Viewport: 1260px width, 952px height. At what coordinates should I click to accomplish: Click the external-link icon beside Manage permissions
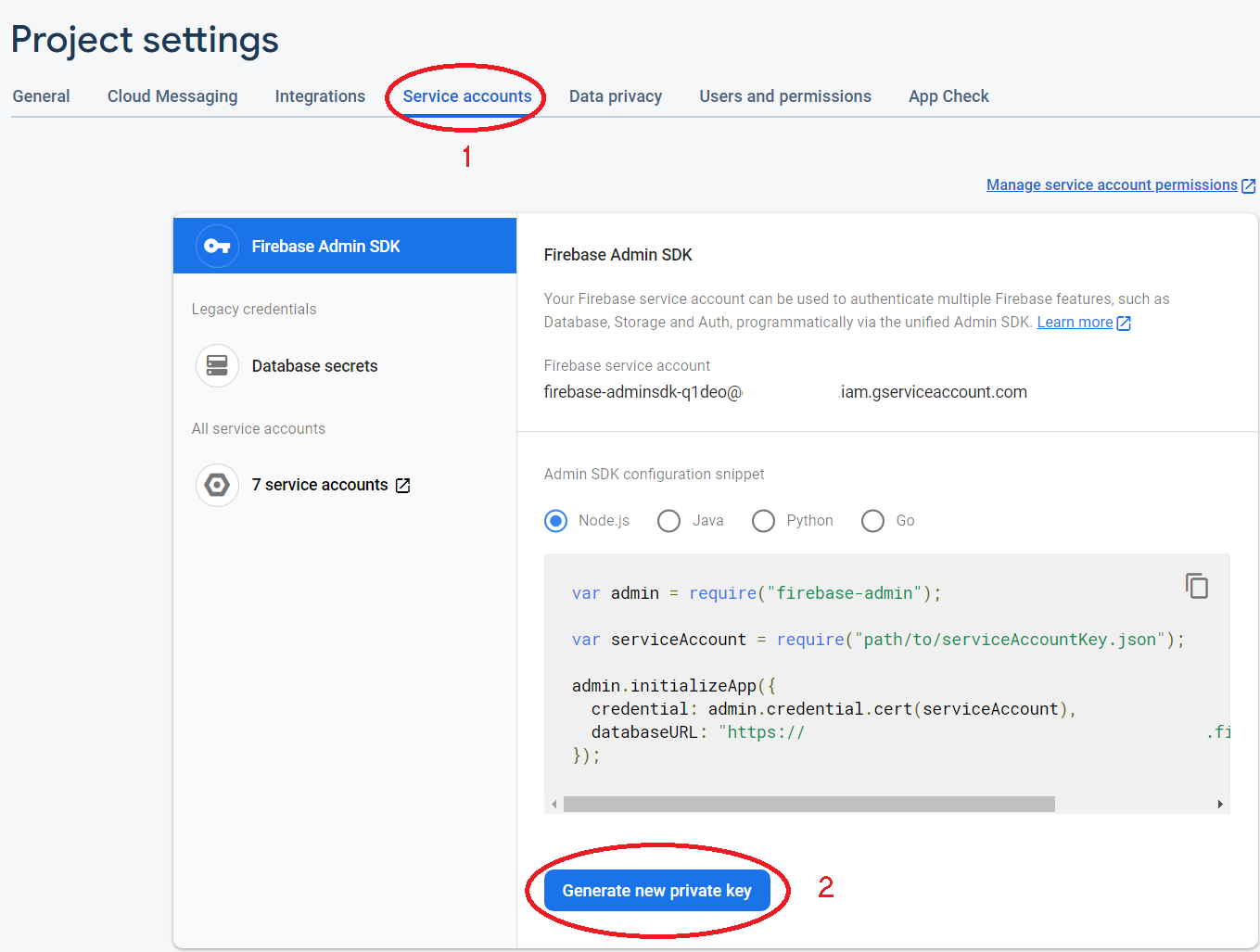pyautogui.click(x=1249, y=186)
